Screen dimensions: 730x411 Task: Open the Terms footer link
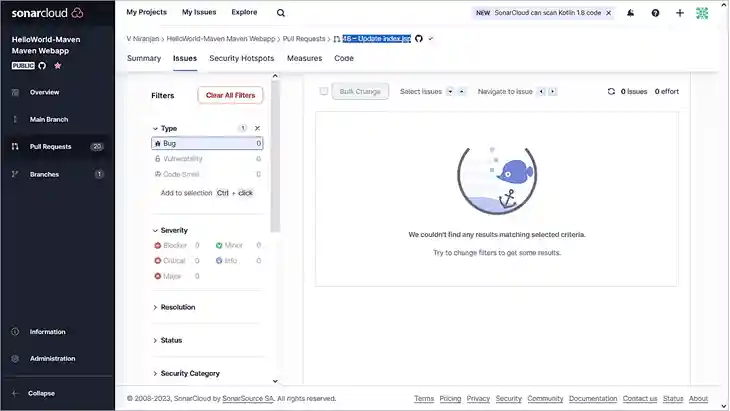(x=424, y=399)
